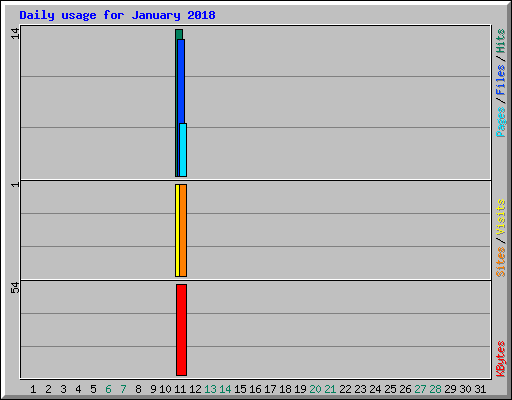Click the 'Visits' legend label
512x400 pixels.
500,217
